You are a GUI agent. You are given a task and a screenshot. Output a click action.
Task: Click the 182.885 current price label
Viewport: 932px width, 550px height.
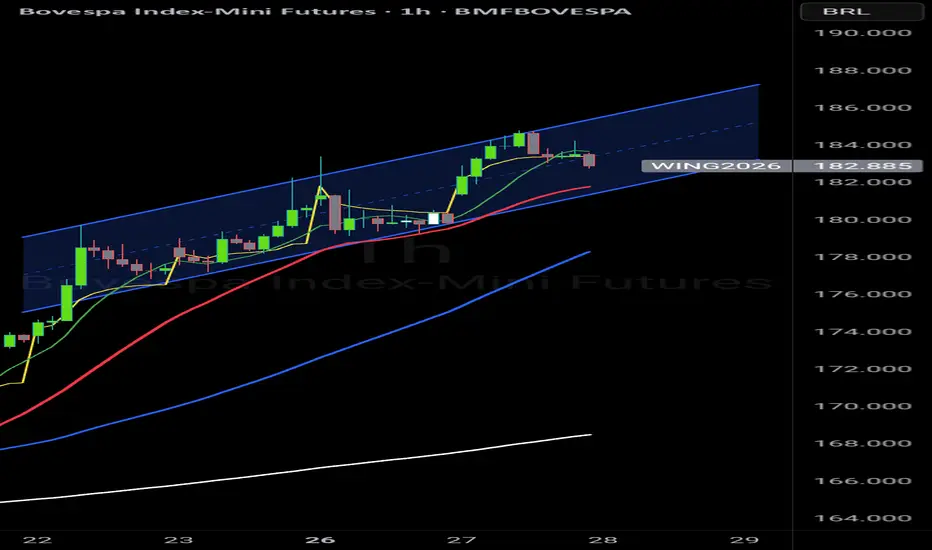pyautogui.click(x=861, y=166)
